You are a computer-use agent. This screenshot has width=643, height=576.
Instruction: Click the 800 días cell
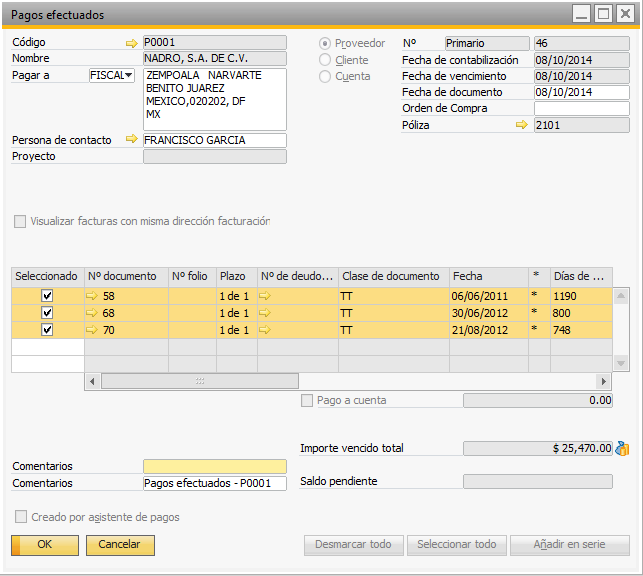[581, 313]
